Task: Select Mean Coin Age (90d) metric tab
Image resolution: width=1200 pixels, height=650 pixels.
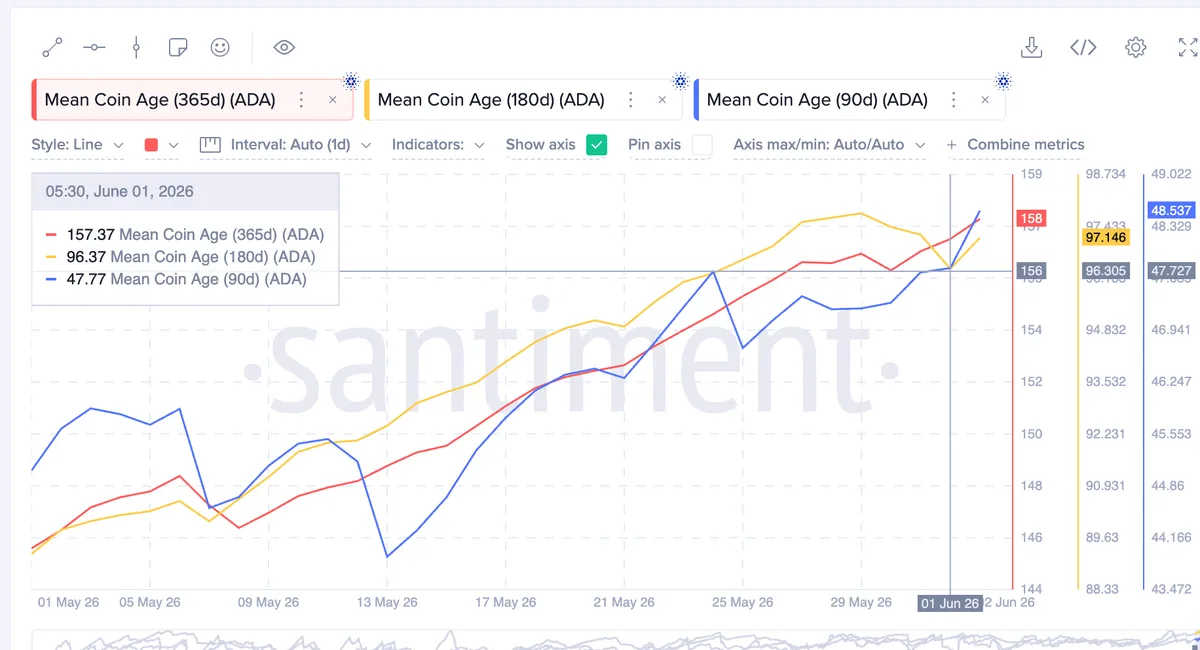Action: click(817, 100)
